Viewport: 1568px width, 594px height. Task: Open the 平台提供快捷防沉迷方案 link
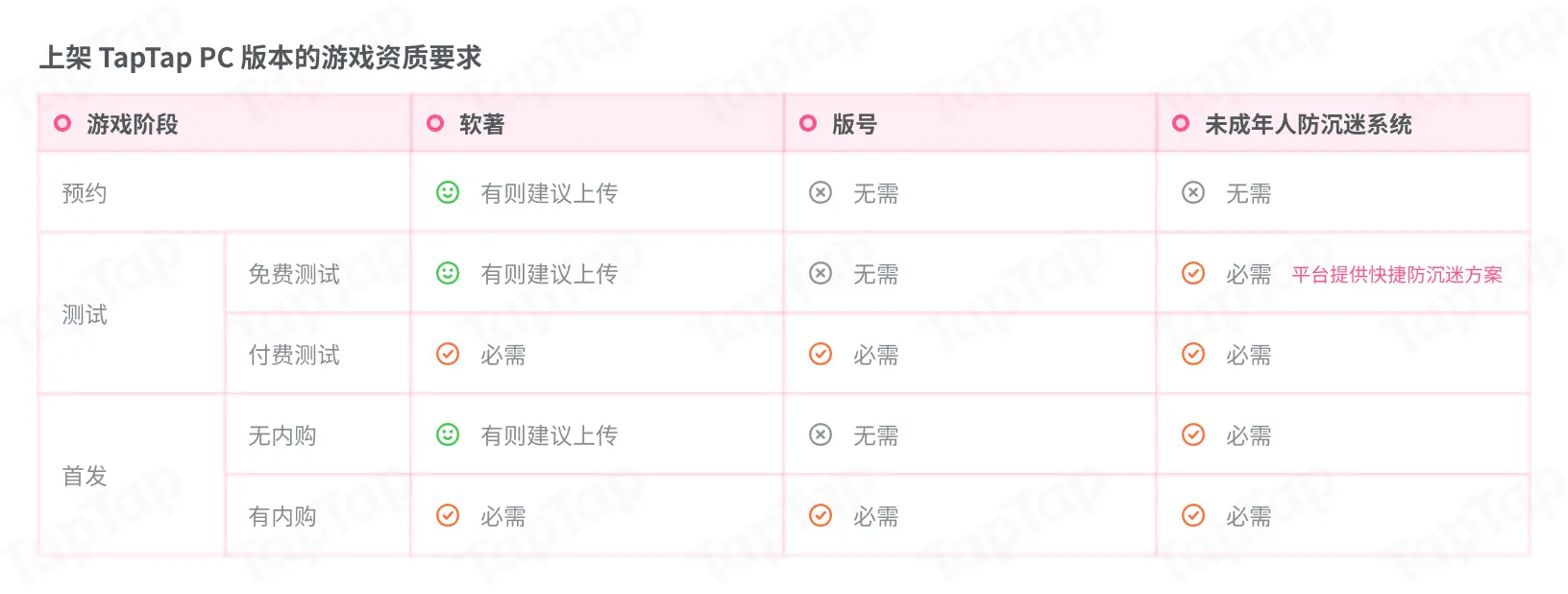1397,275
